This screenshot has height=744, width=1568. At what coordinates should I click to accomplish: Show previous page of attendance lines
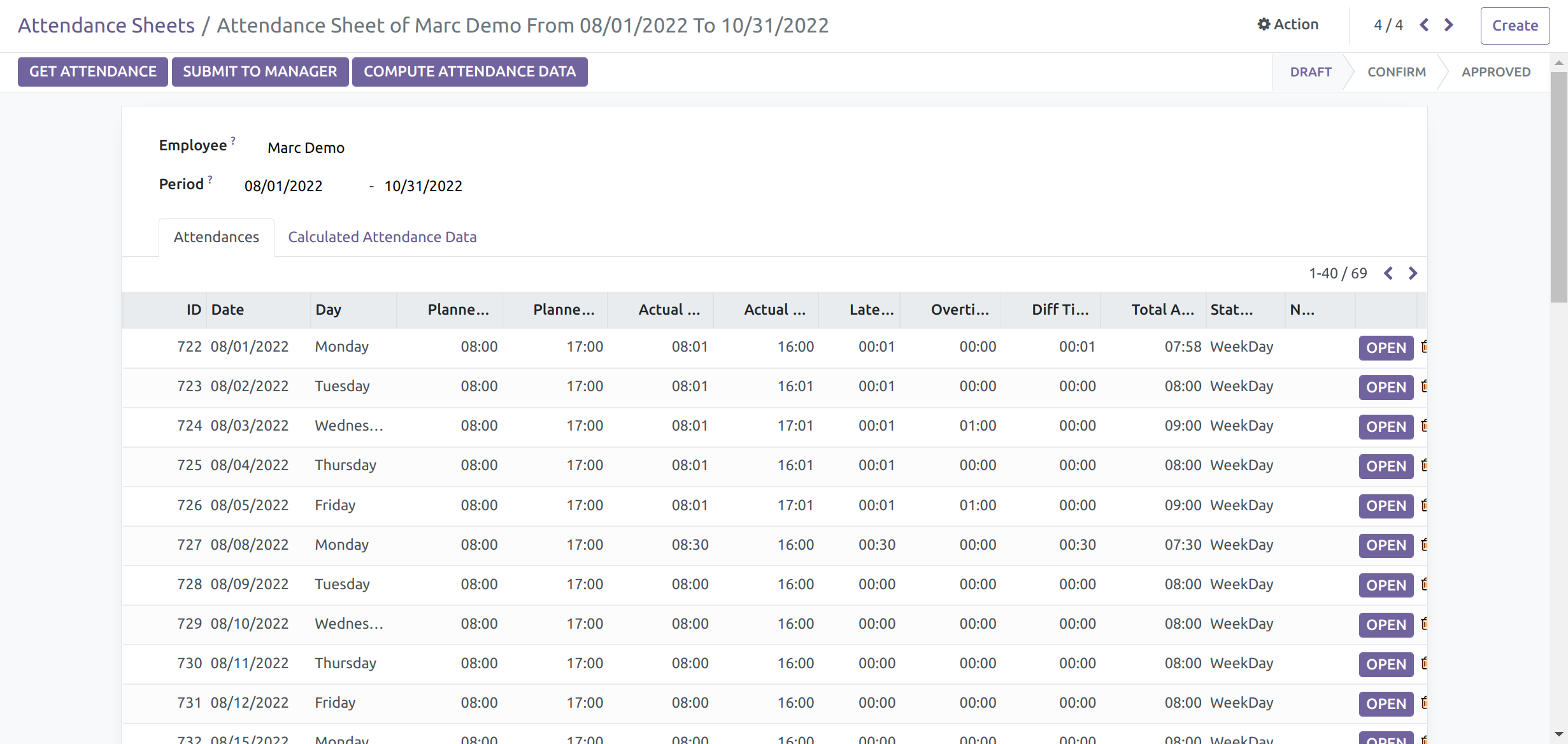tap(1388, 273)
